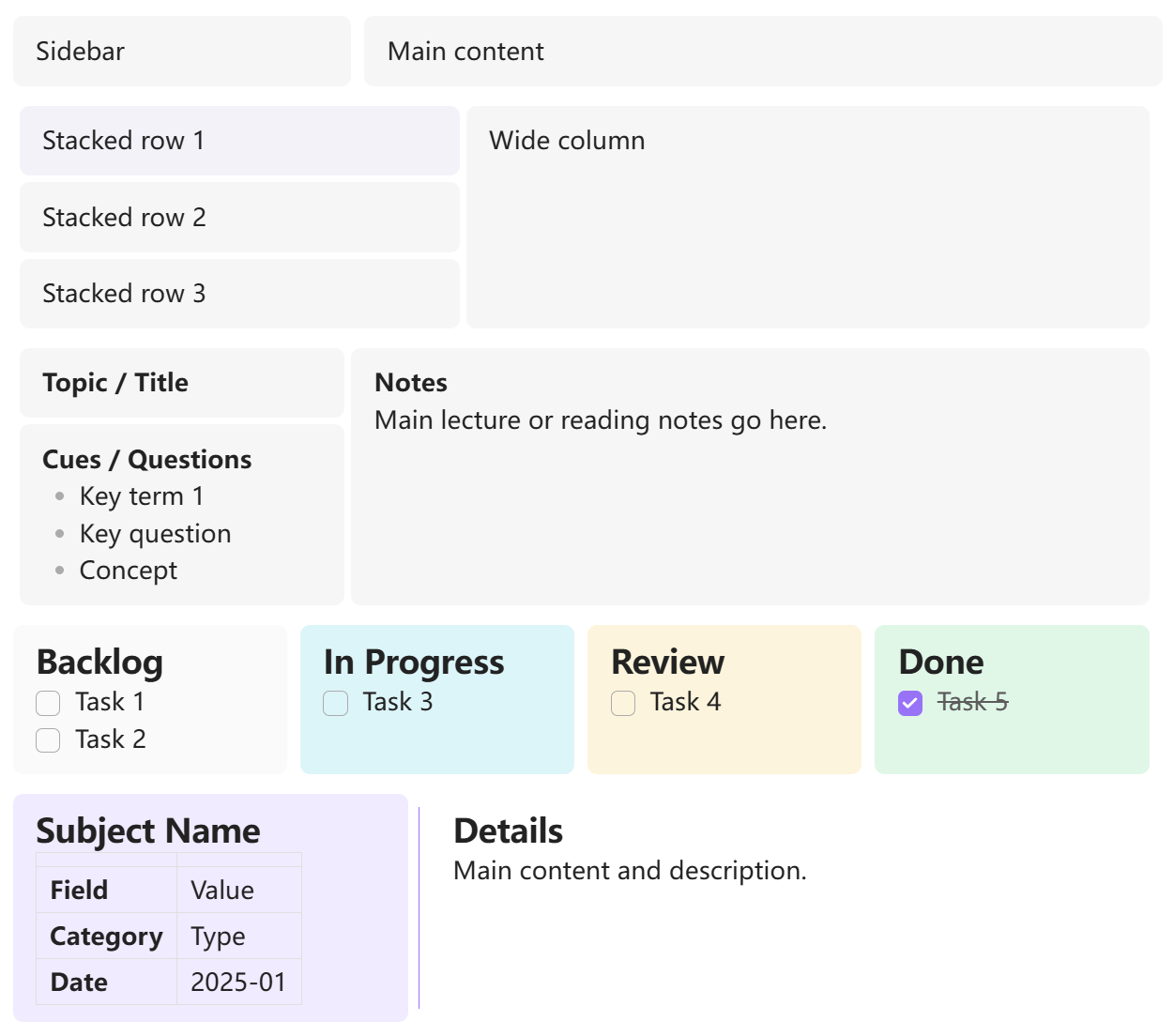Screen dimensions: 1174x1036
Task: Click the Topic / Title heading
Action: coord(115,383)
